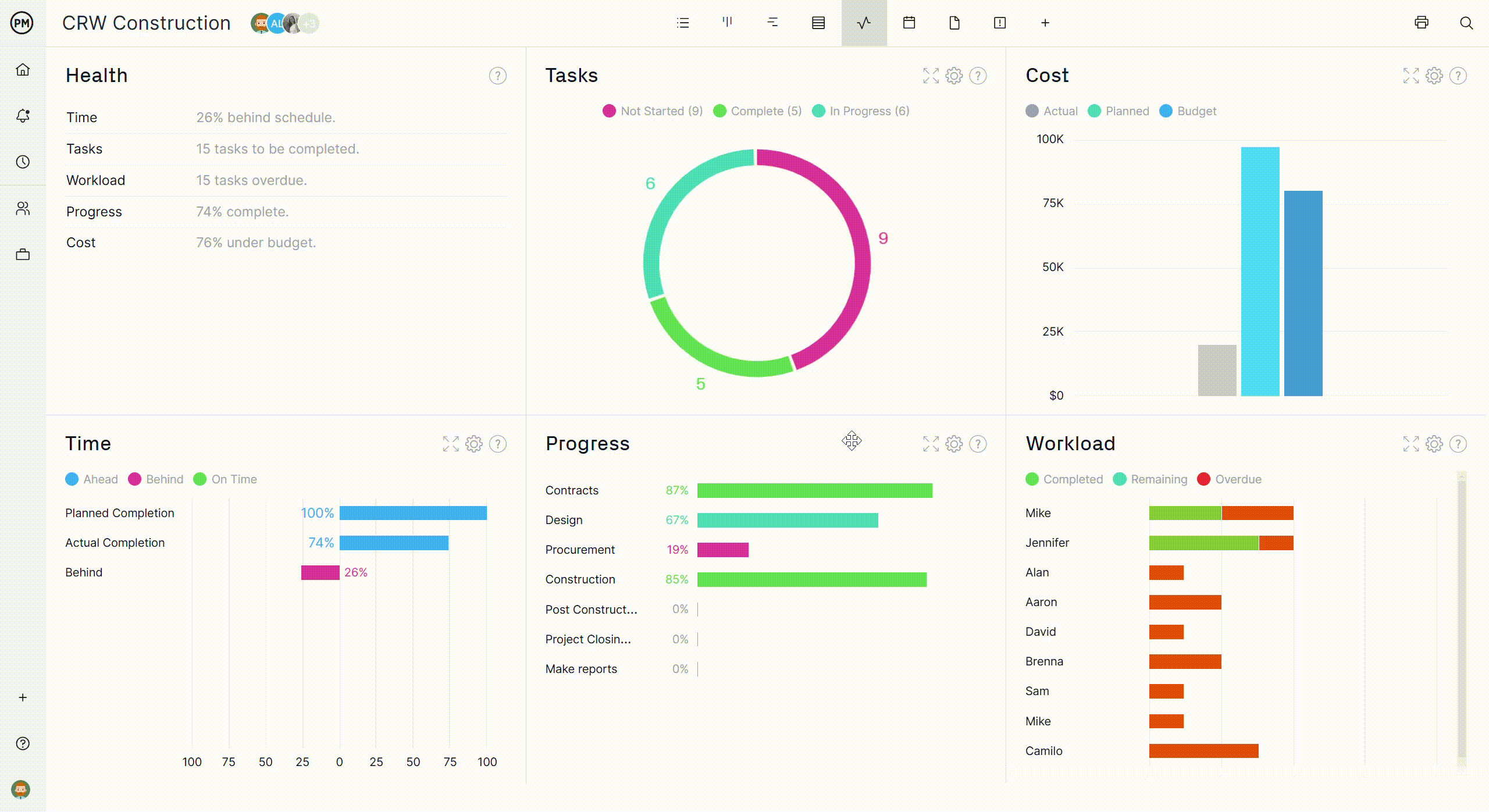Toggle Ahead legend in Time chart
Viewport: 1489px width, 812px height.
click(x=91, y=479)
